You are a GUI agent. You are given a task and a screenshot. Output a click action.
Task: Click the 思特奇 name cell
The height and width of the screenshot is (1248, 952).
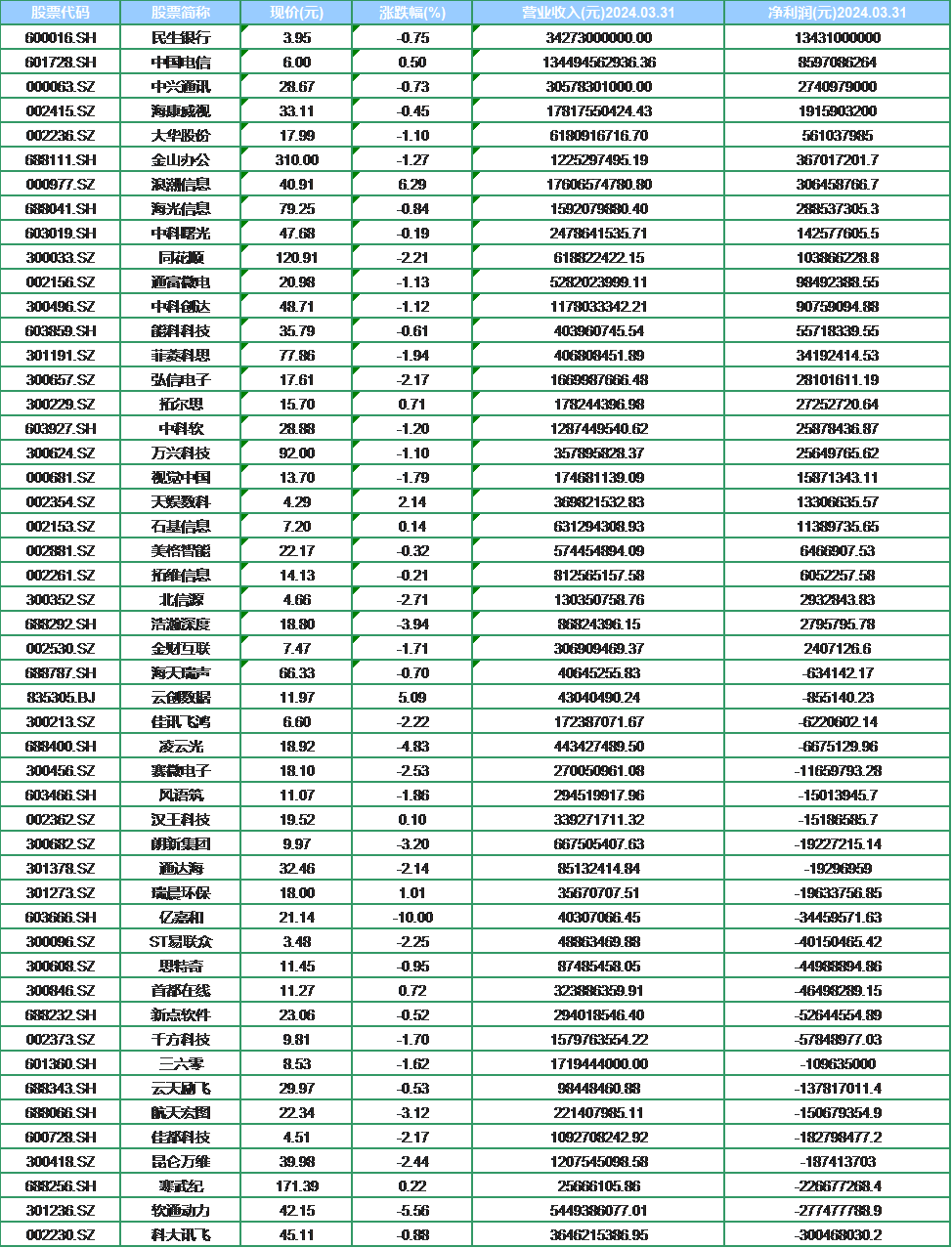[x=181, y=966]
